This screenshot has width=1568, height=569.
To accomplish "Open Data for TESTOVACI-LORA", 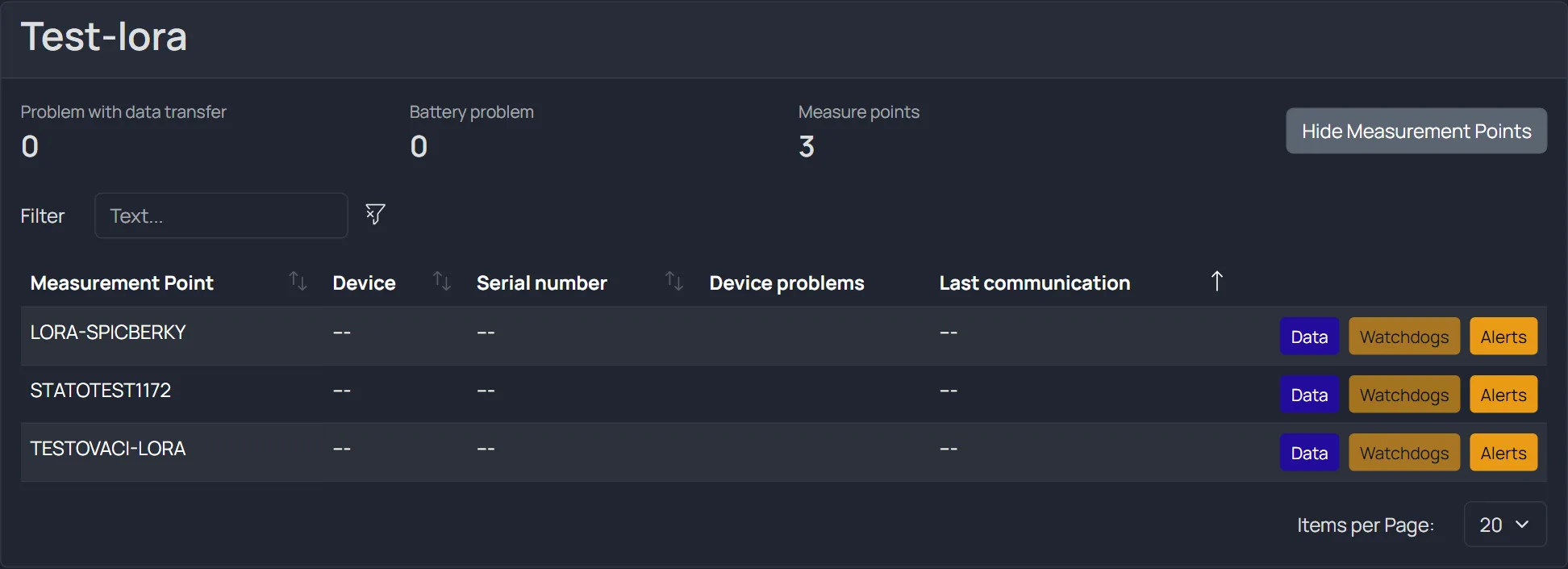I will [x=1309, y=453].
